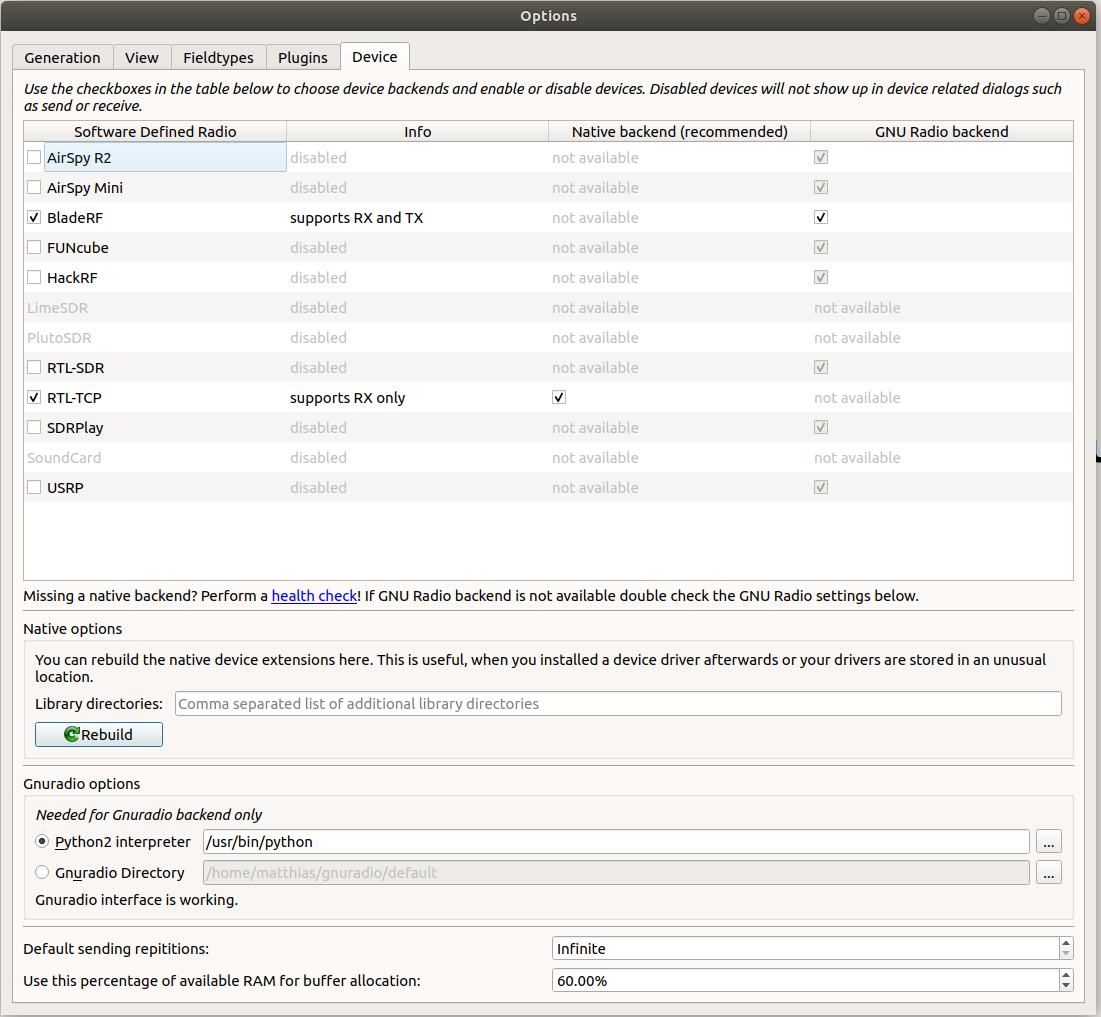Viewport: 1101px width, 1017px height.
Task: Toggle RTL-TCP native backend checkbox
Action: pyautogui.click(x=559, y=398)
